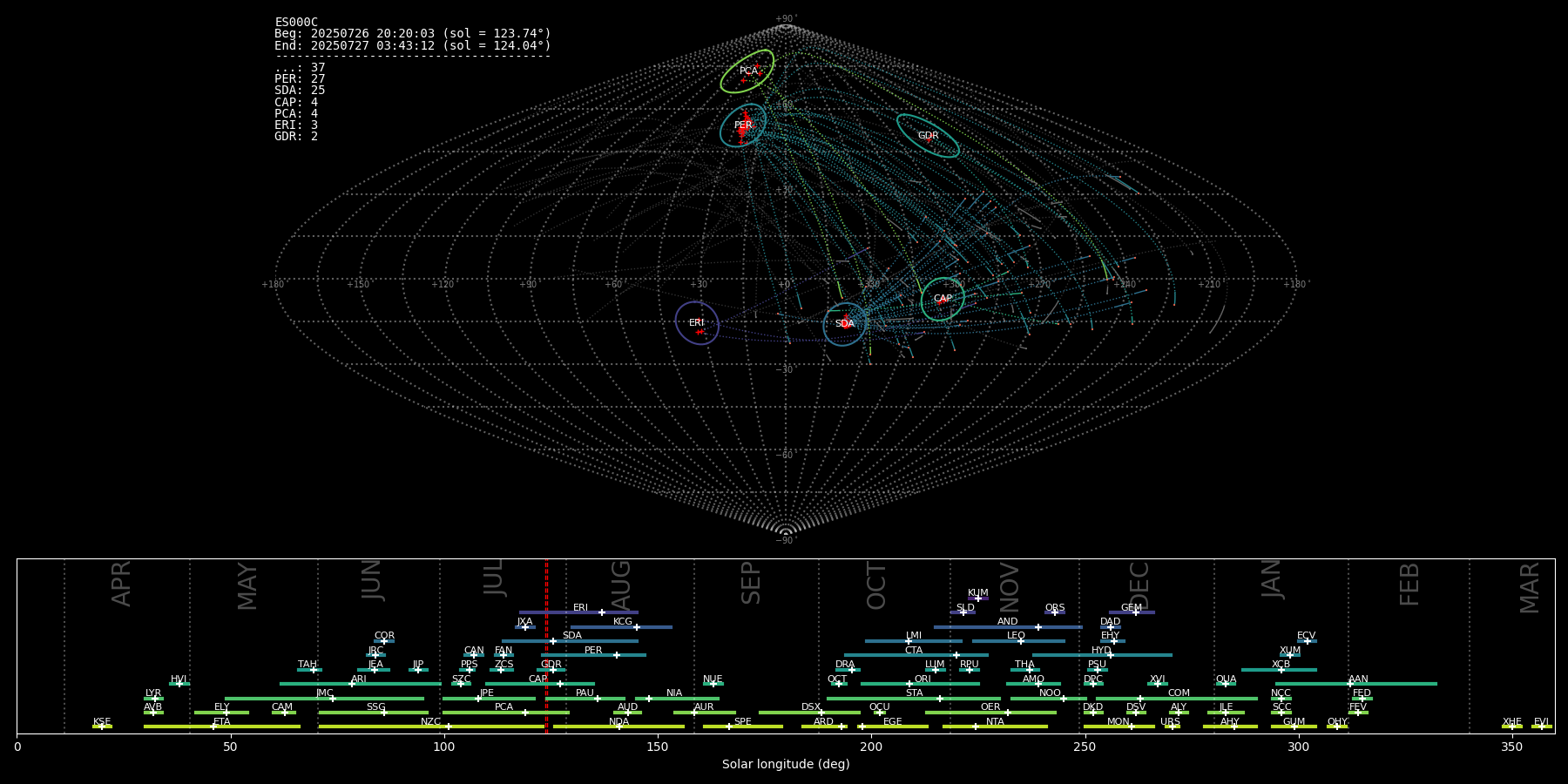Click the 'GDR: 2' legend count entry

pyautogui.click(x=296, y=137)
